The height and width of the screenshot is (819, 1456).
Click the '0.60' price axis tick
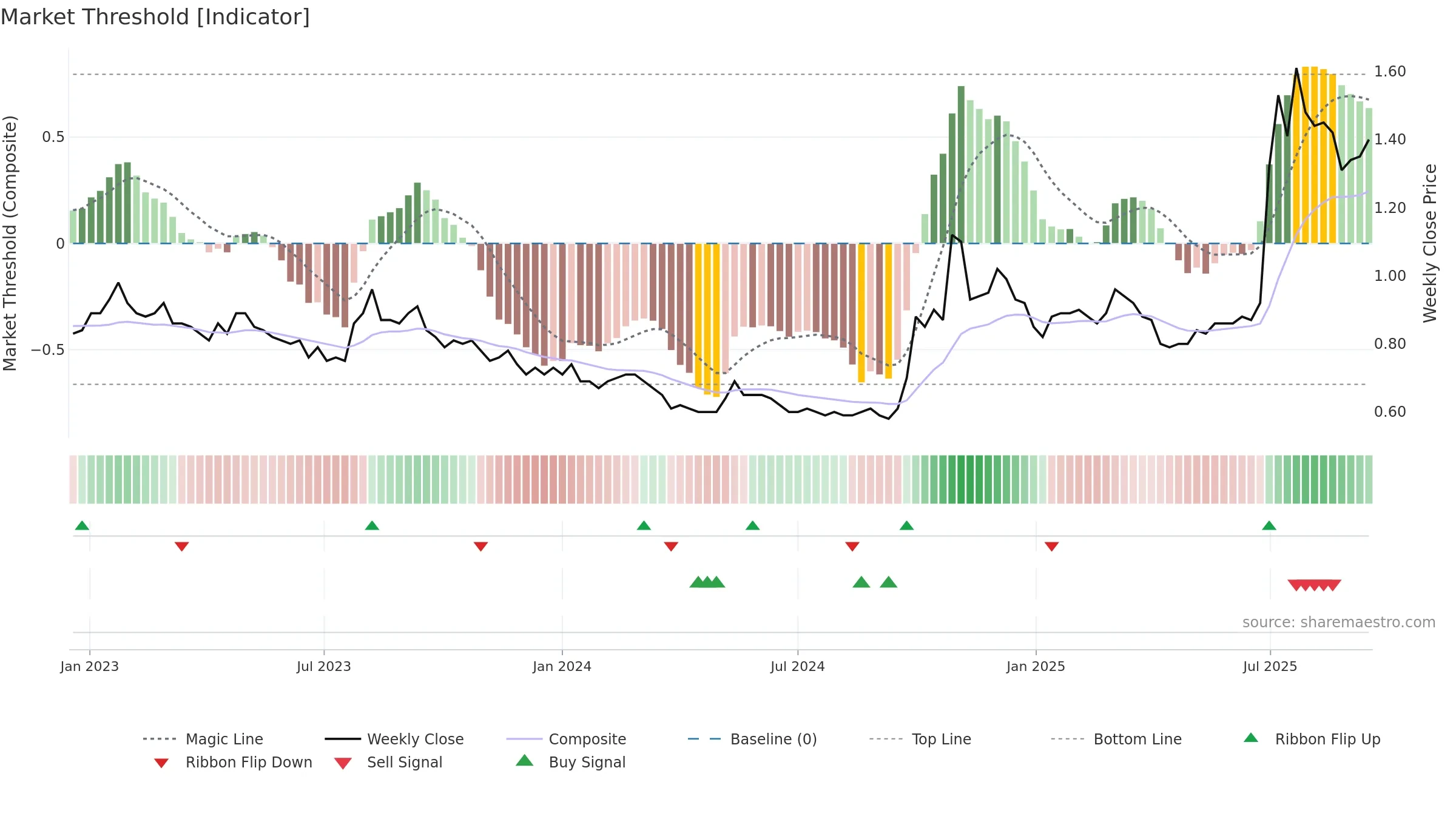[1390, 412]
